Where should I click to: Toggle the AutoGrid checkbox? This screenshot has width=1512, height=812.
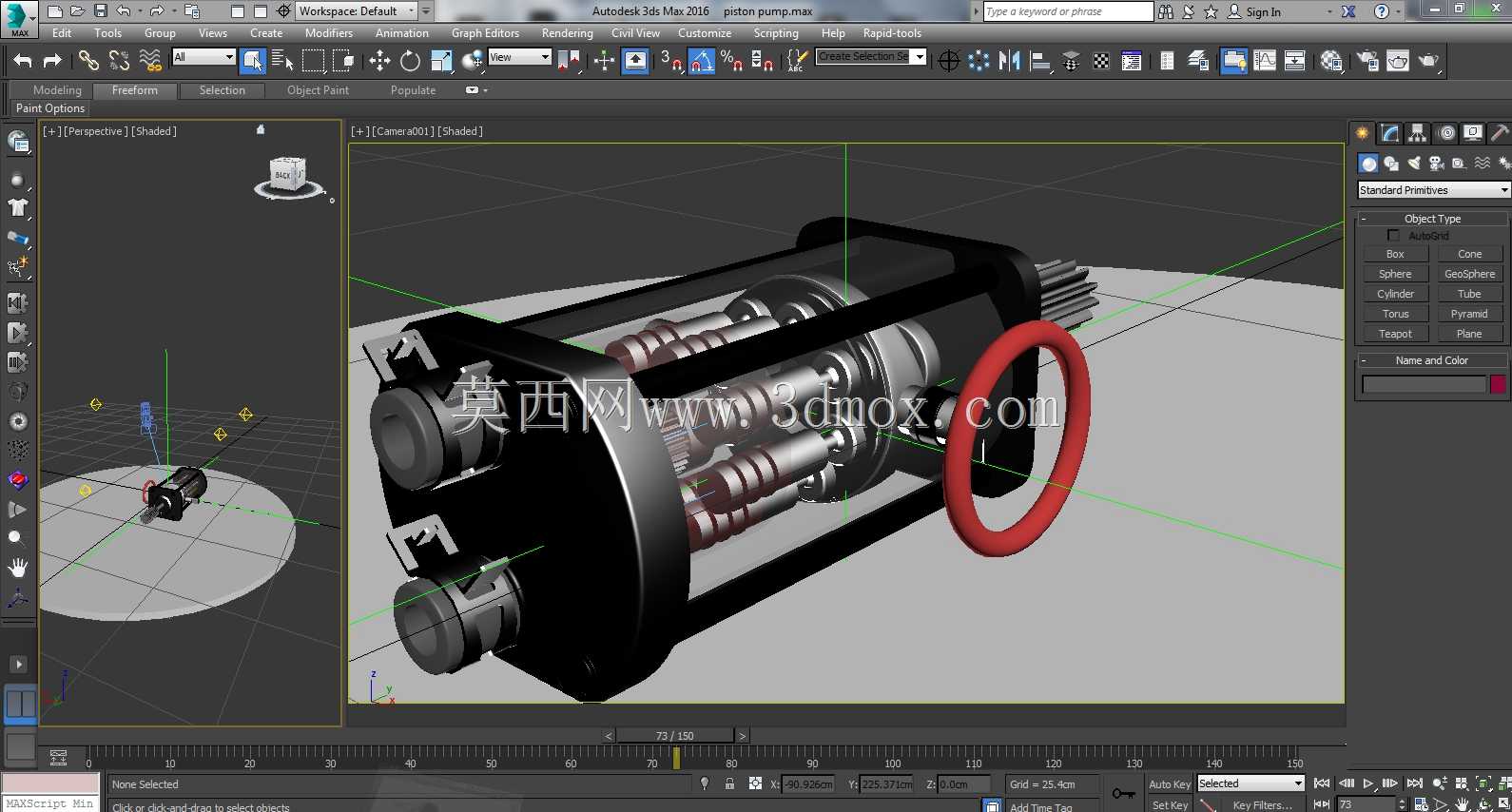1393,235
